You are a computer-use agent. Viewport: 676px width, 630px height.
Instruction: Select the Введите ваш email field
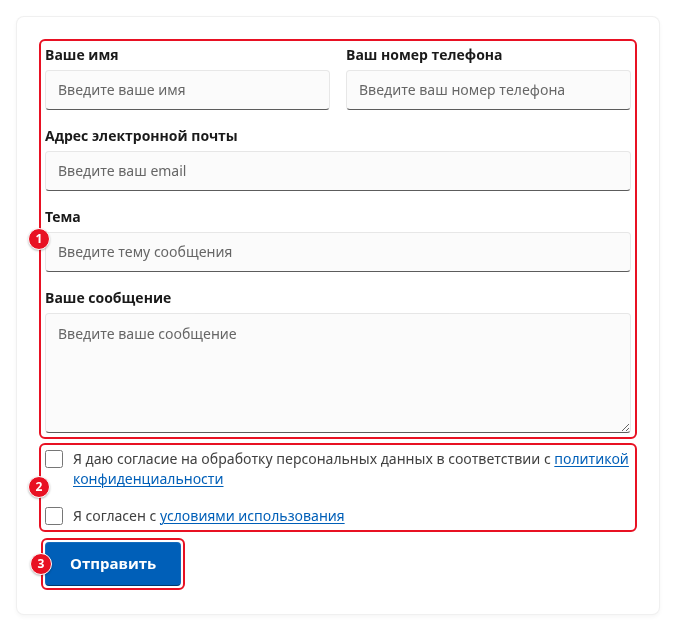[338, 171]
